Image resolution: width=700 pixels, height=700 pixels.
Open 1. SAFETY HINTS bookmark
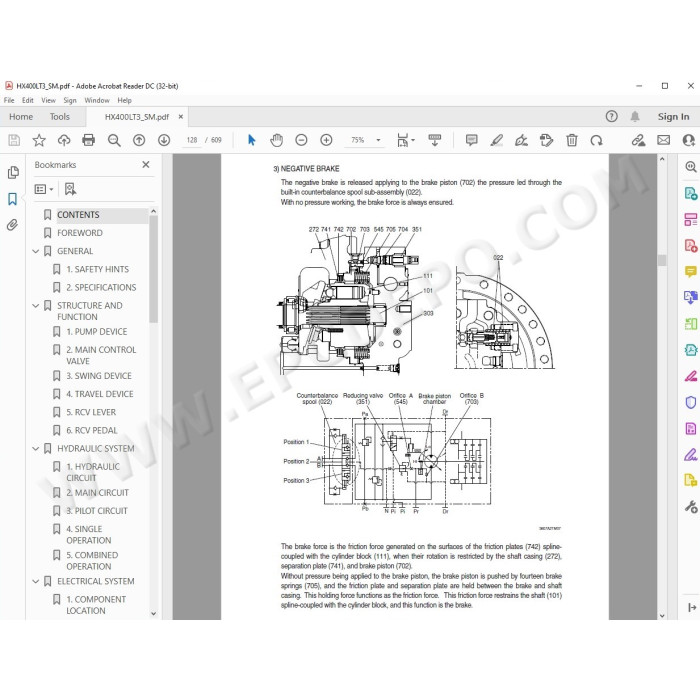click(97, 269)
